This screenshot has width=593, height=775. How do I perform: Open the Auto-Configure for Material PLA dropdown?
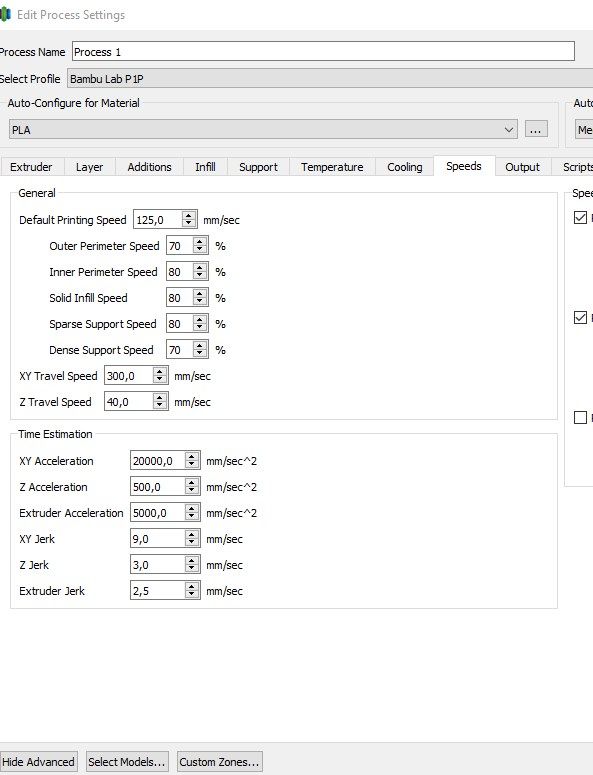pyautogui.click(x=263, y=129)
